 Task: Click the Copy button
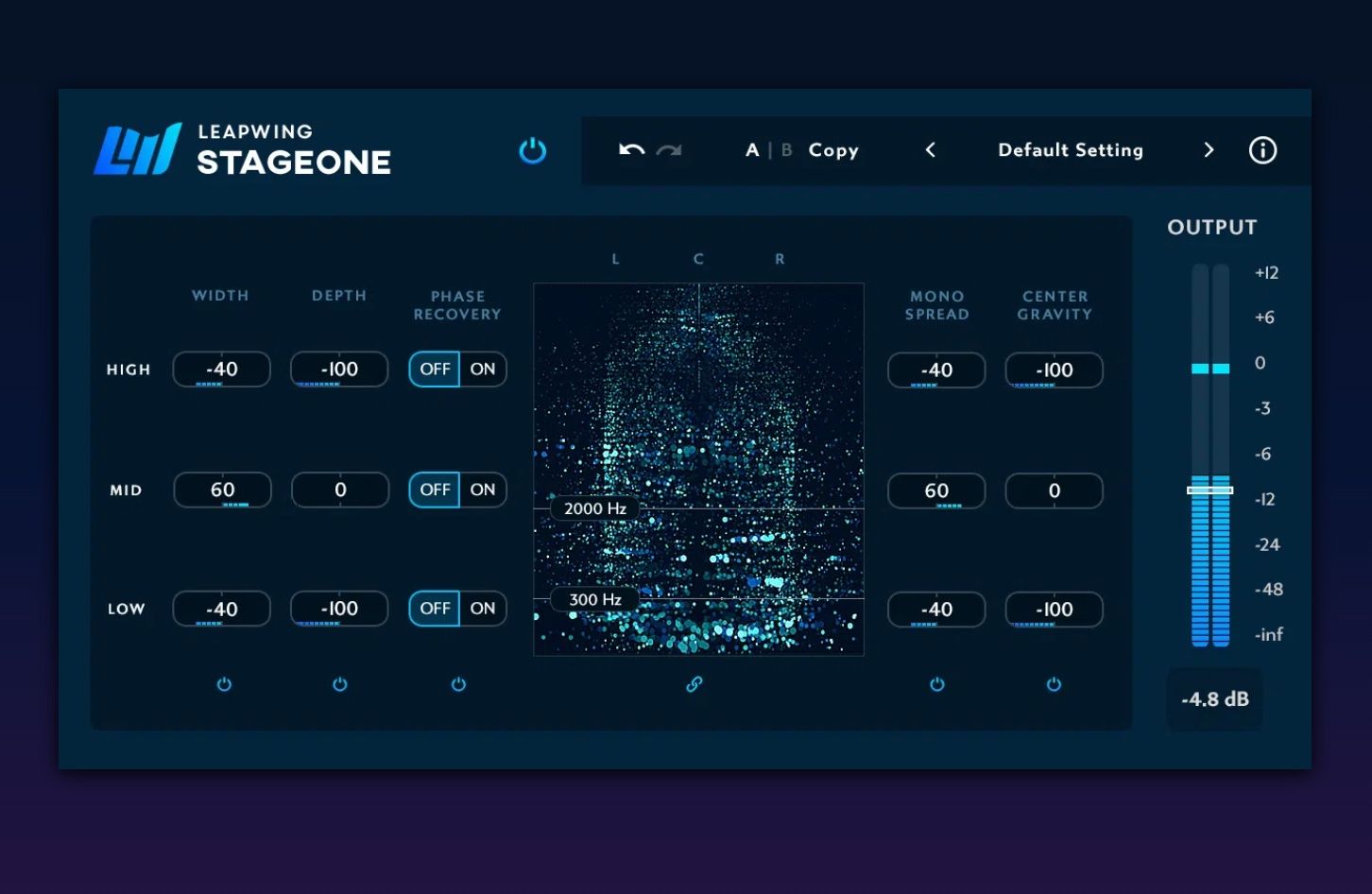pos(833,150)
